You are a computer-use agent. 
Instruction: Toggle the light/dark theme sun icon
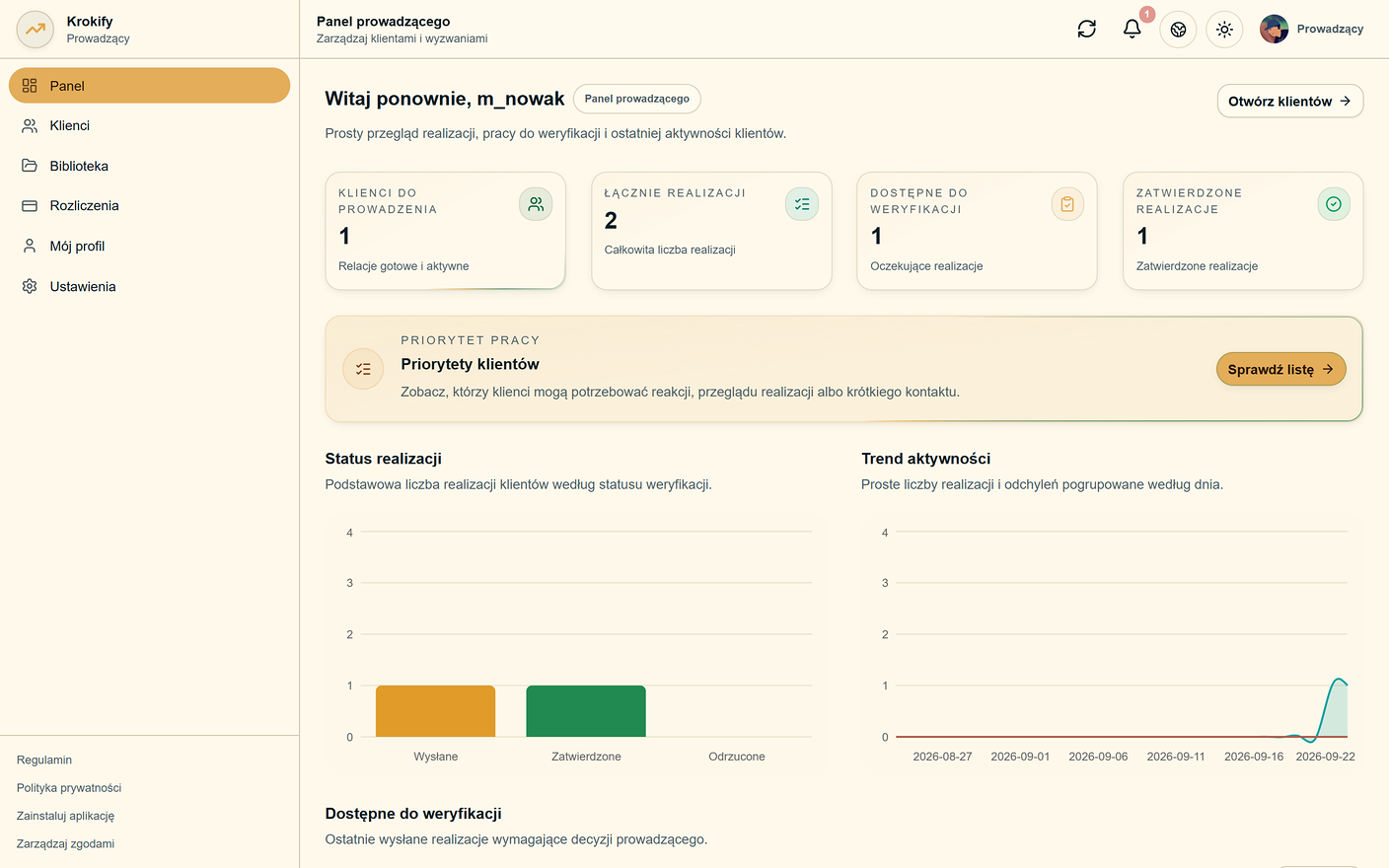(x=1224, y=30)
